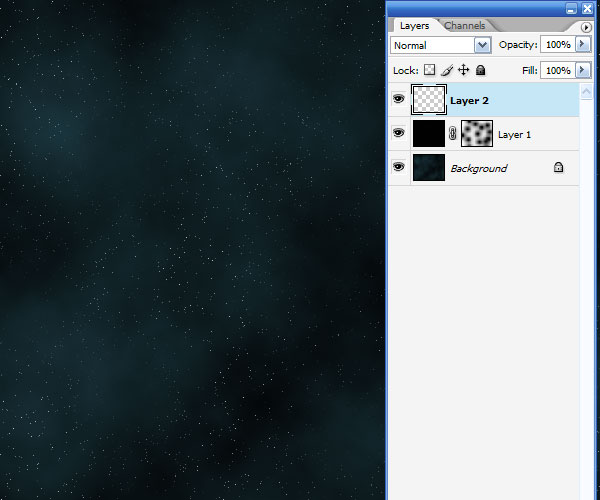
Task: Select the Layer 1 mask thumbnail
Action: pyautogui.click(x=477, y=133)
